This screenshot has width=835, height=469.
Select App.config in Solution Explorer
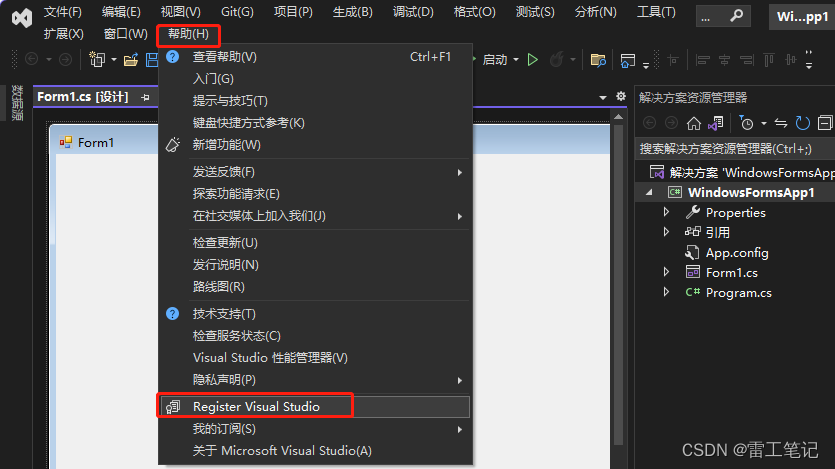737,252
